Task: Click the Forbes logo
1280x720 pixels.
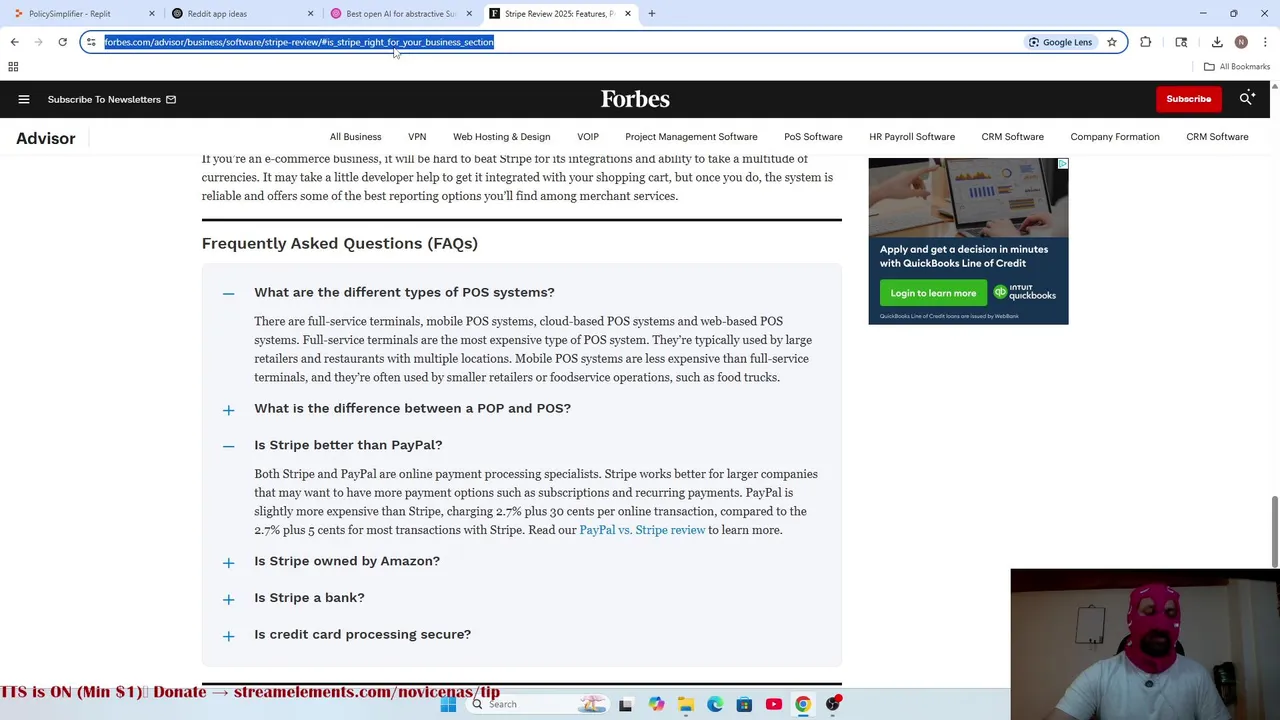Action: click(635, 99)
